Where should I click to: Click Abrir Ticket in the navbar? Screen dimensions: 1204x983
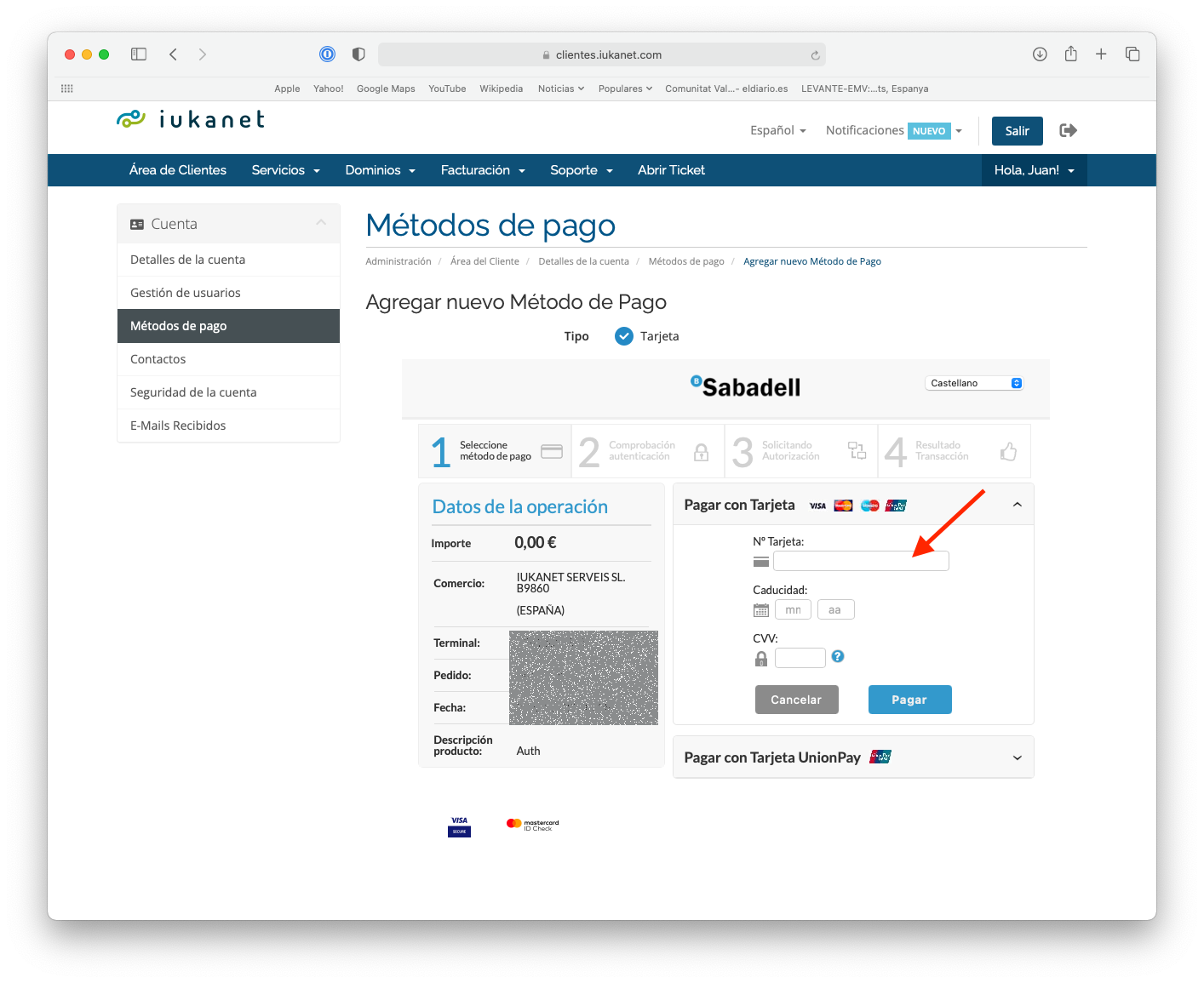pos(671,170)
